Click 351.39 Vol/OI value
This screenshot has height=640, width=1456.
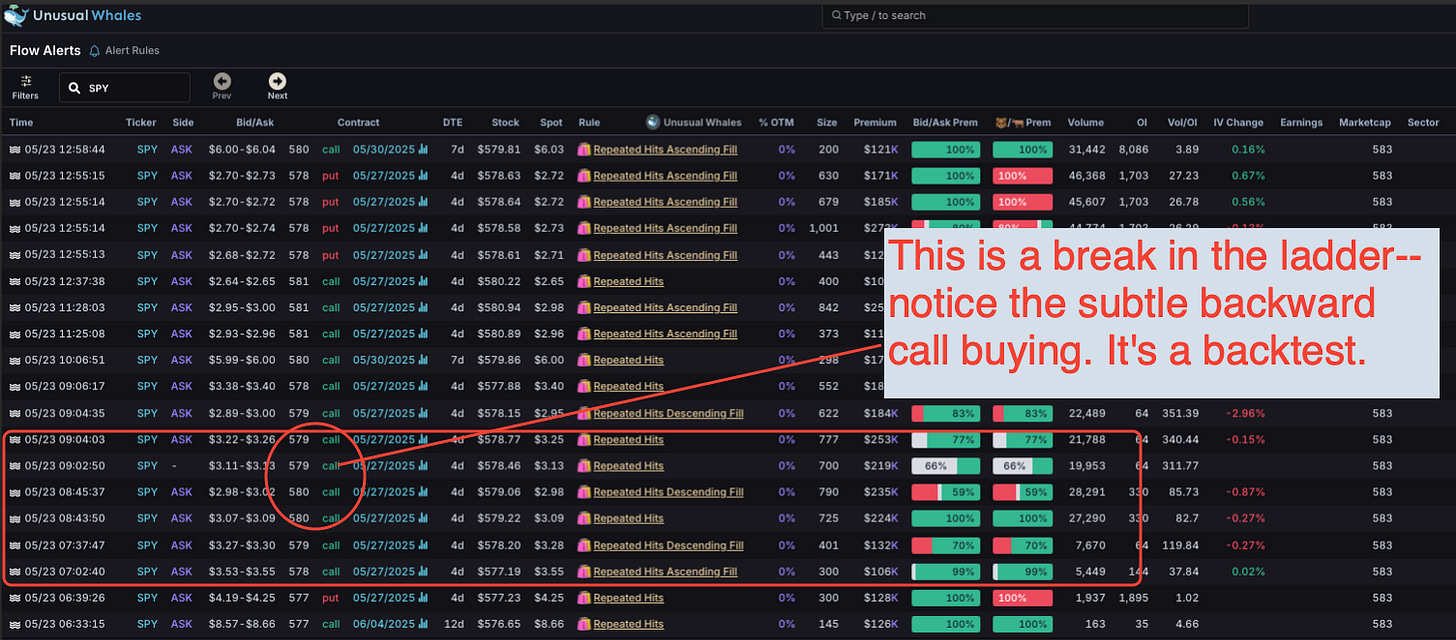click(x=1180, y=413)
